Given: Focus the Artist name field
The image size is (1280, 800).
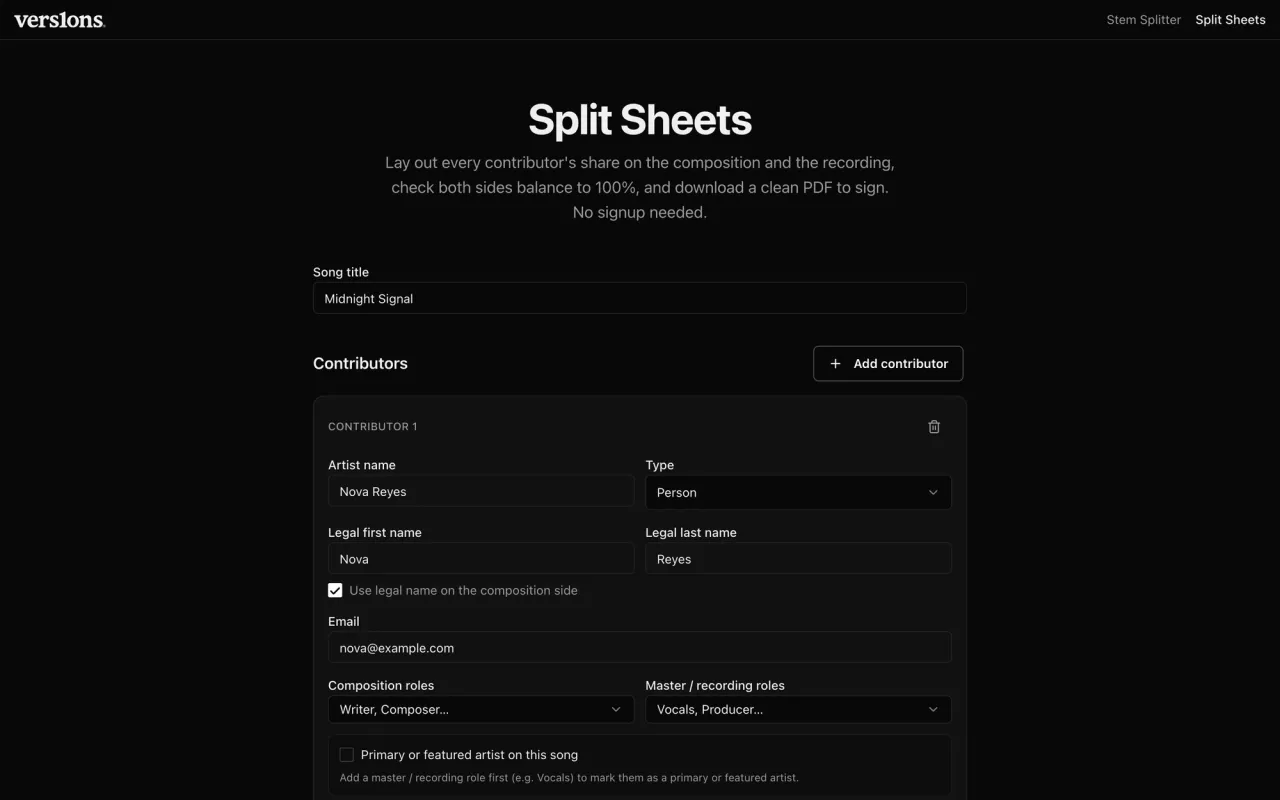Looking at the screenshot, I should pos(481,491).
